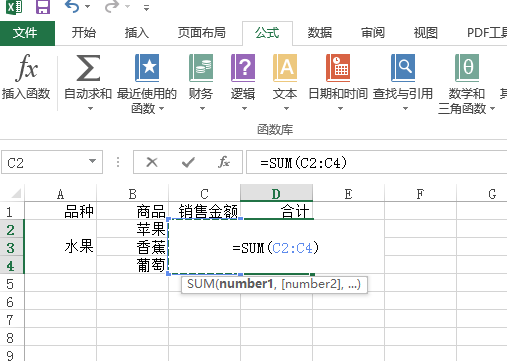Click the SUM function name in tooltip
507x361 pixels.
[201, 284]
